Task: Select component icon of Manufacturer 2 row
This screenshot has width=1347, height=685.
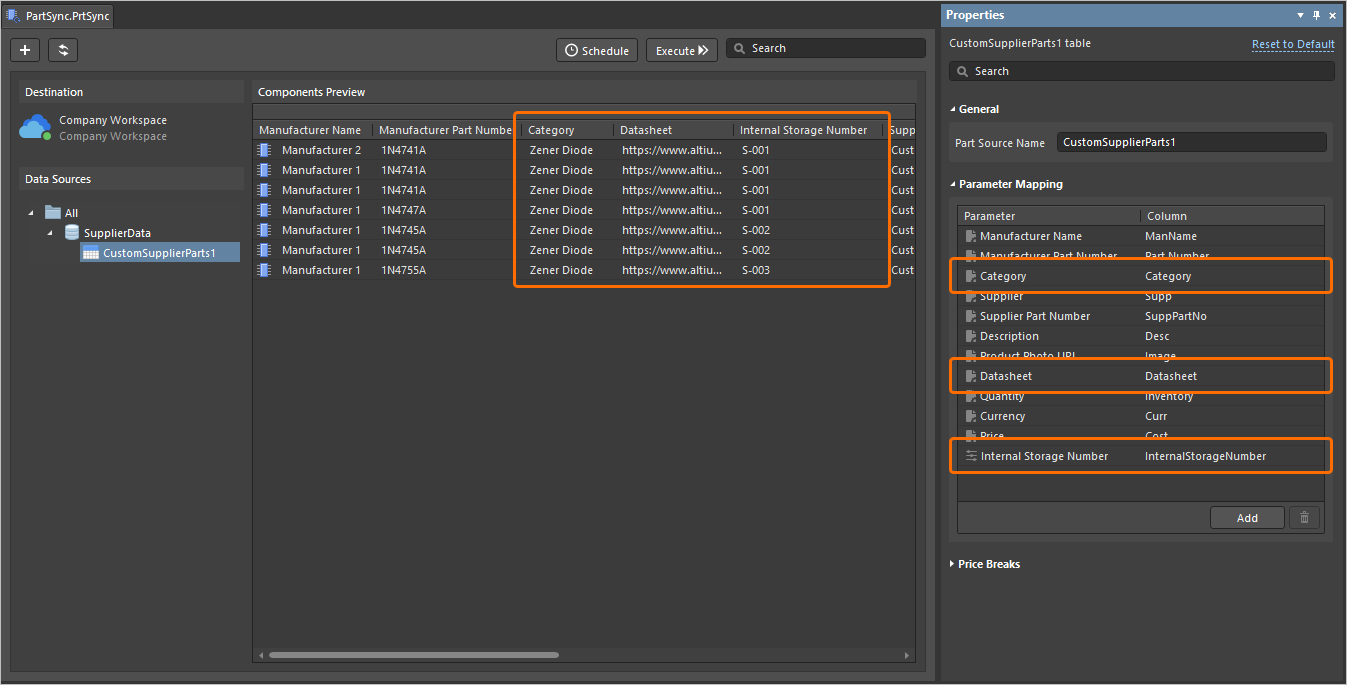Action: [x=265, y=150]
